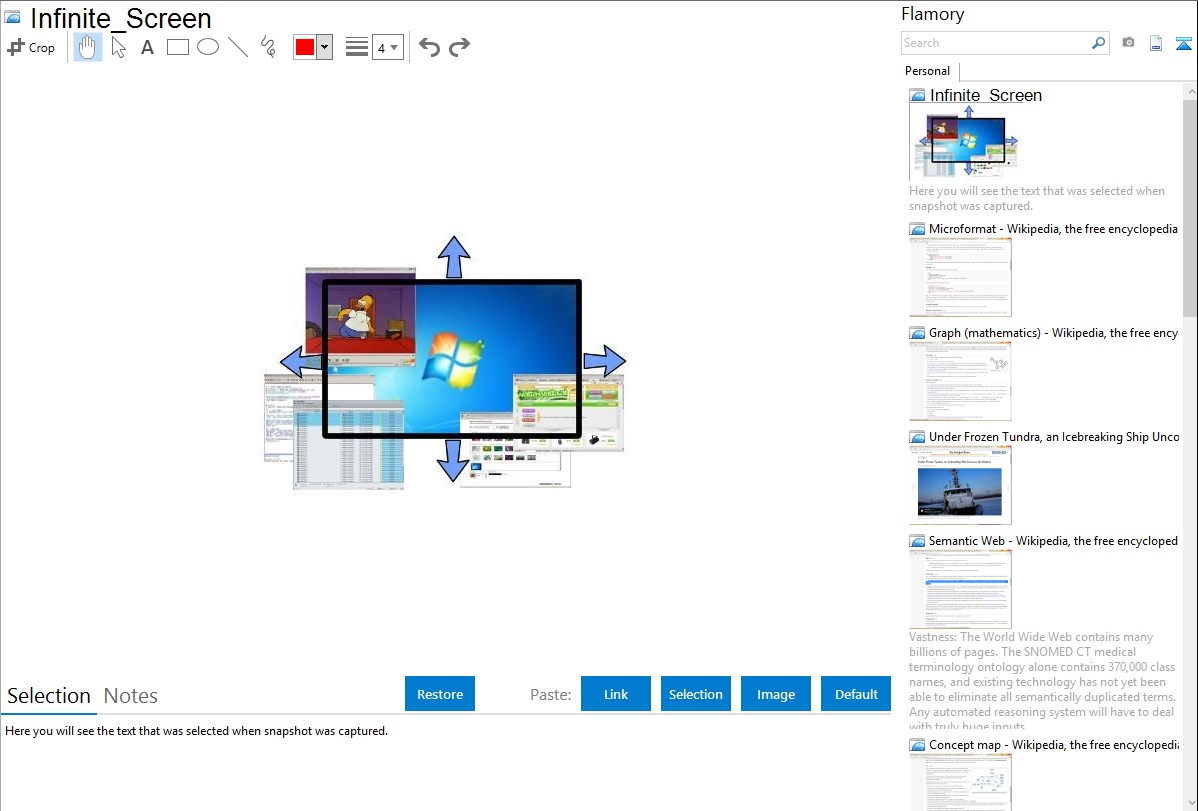Viewport: 1198px width, 811px height.
Task: Click icon beside Microformat snapshot title
Action: pos(918,229)
